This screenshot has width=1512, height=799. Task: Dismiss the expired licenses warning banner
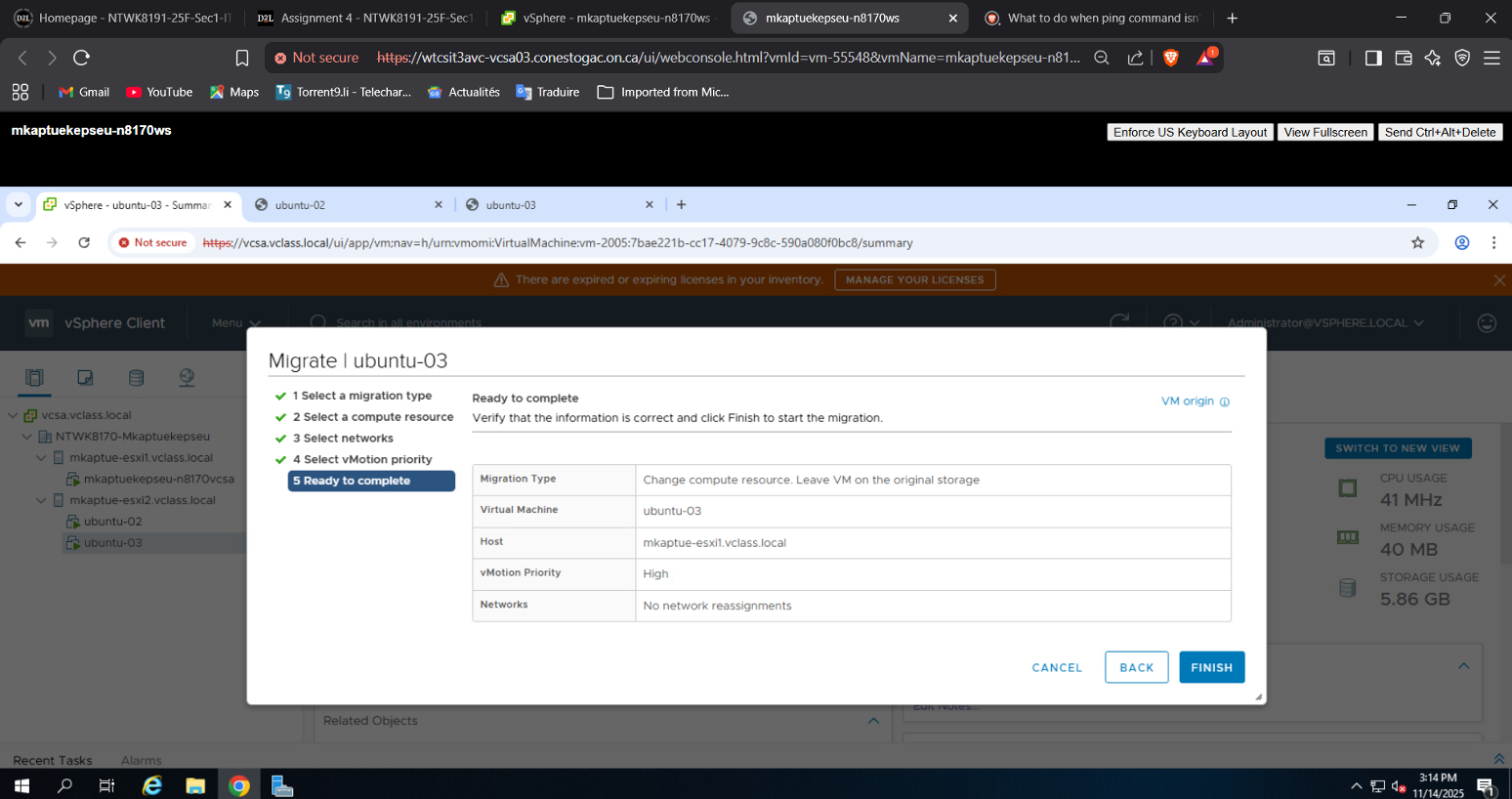1499,280
